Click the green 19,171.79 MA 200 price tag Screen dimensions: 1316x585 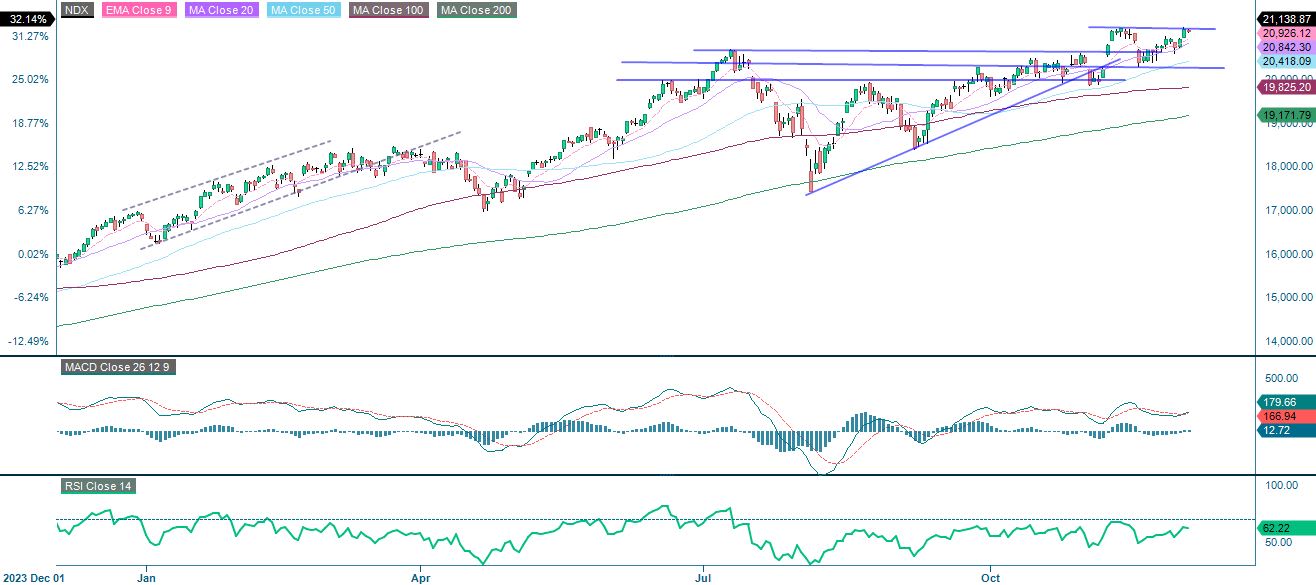(1286, 115)
